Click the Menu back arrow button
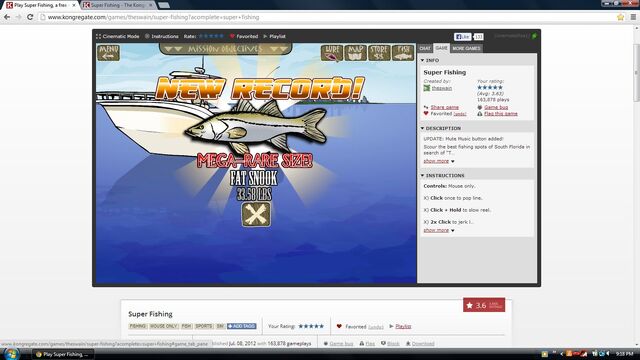The image size is (640, 360). 109,53
